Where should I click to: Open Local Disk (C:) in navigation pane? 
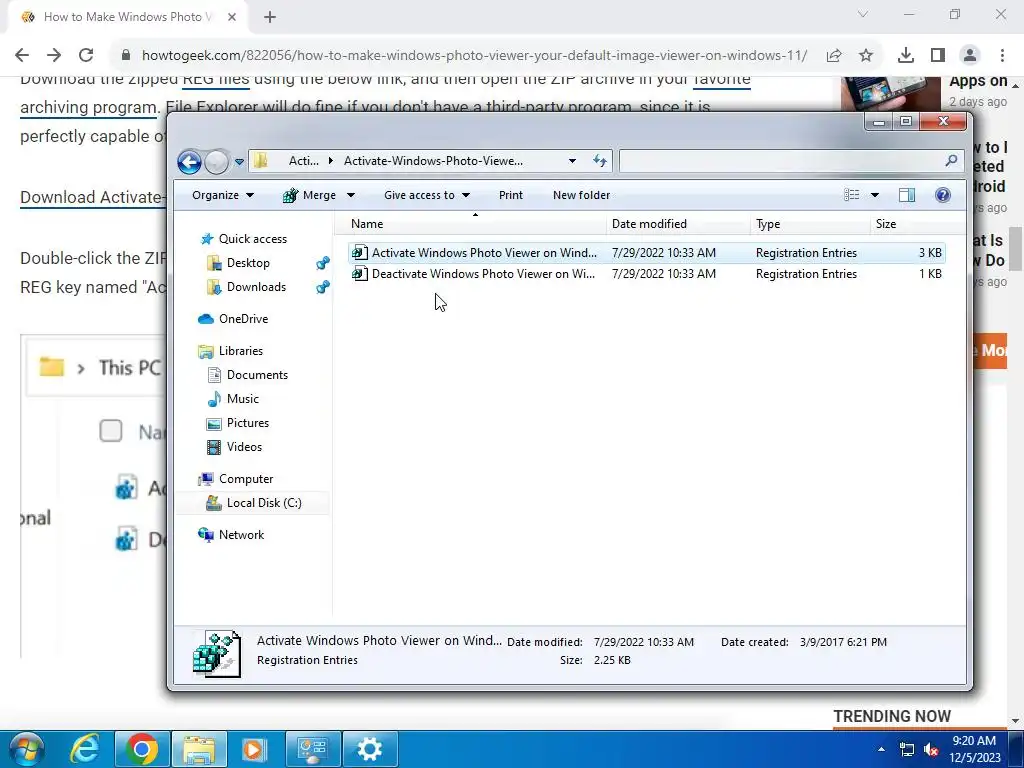click(x=264, y=503)
